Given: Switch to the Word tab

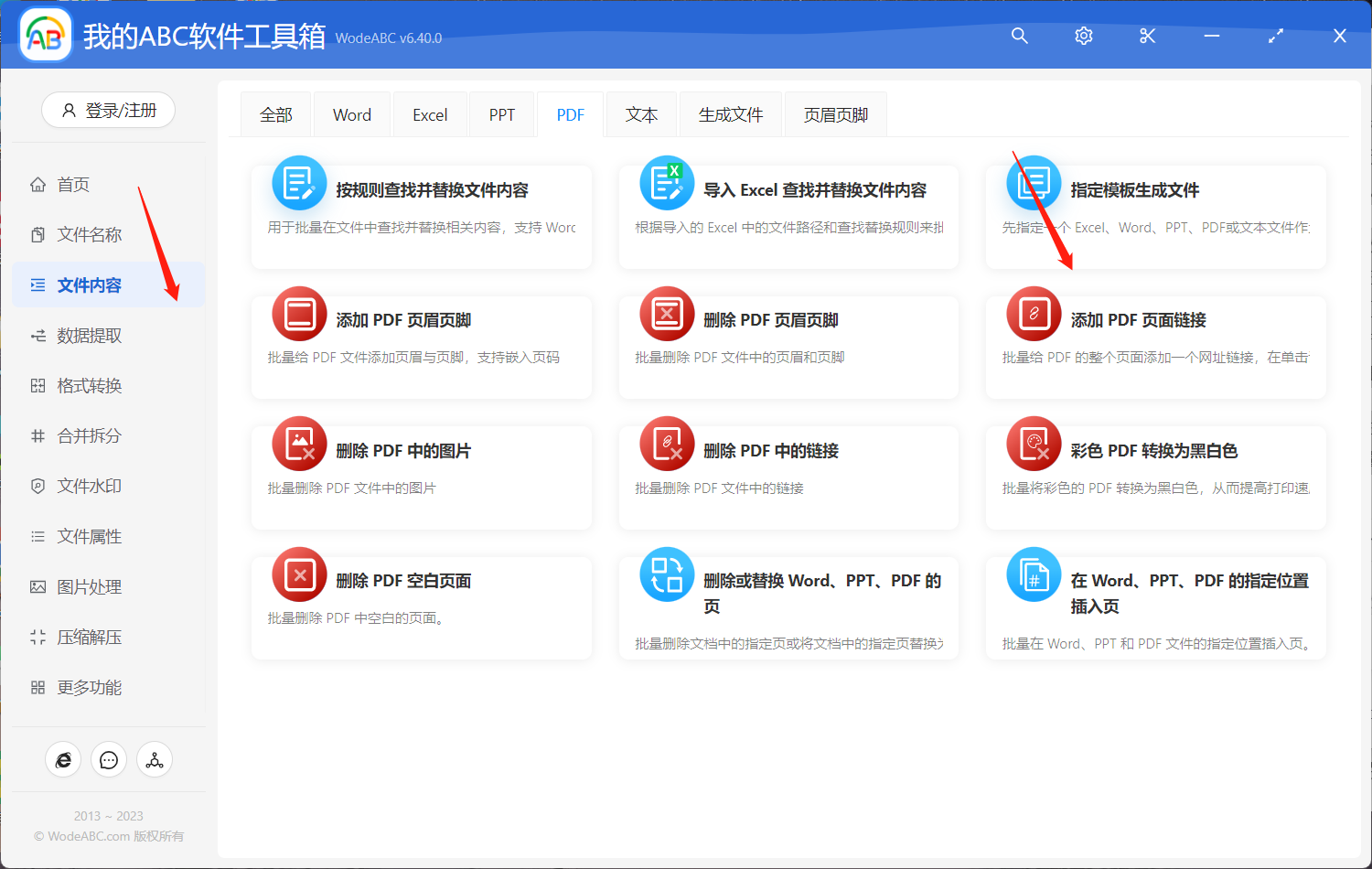Looking at the screenshot, I should (351, 113).
